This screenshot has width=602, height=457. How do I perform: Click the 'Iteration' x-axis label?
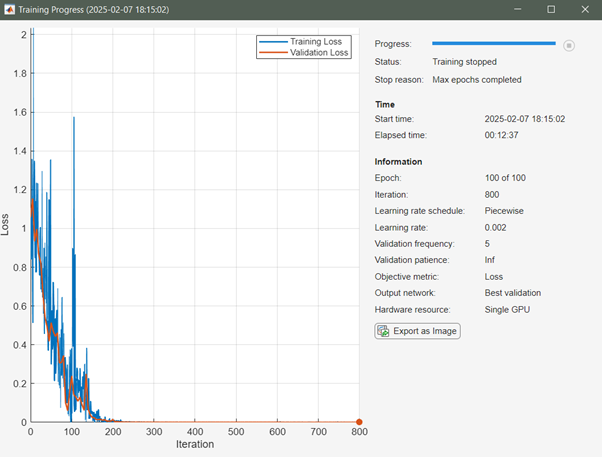(x=195, y=444)
